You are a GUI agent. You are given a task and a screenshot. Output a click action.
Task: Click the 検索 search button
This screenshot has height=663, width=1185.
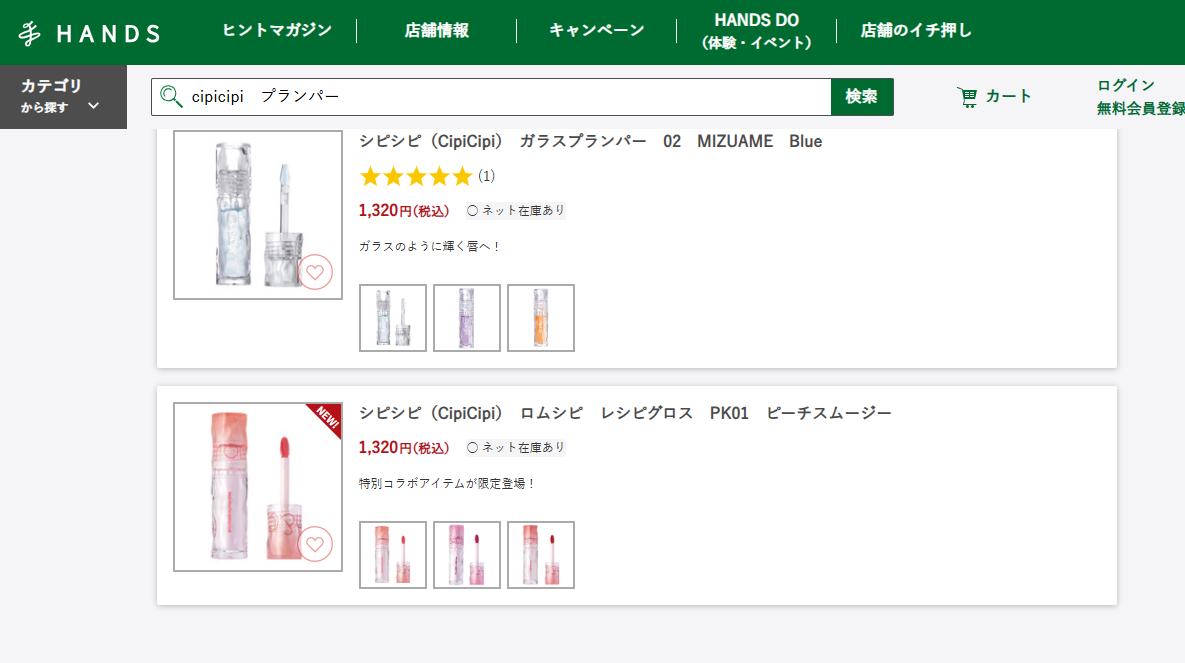(862, 97)
